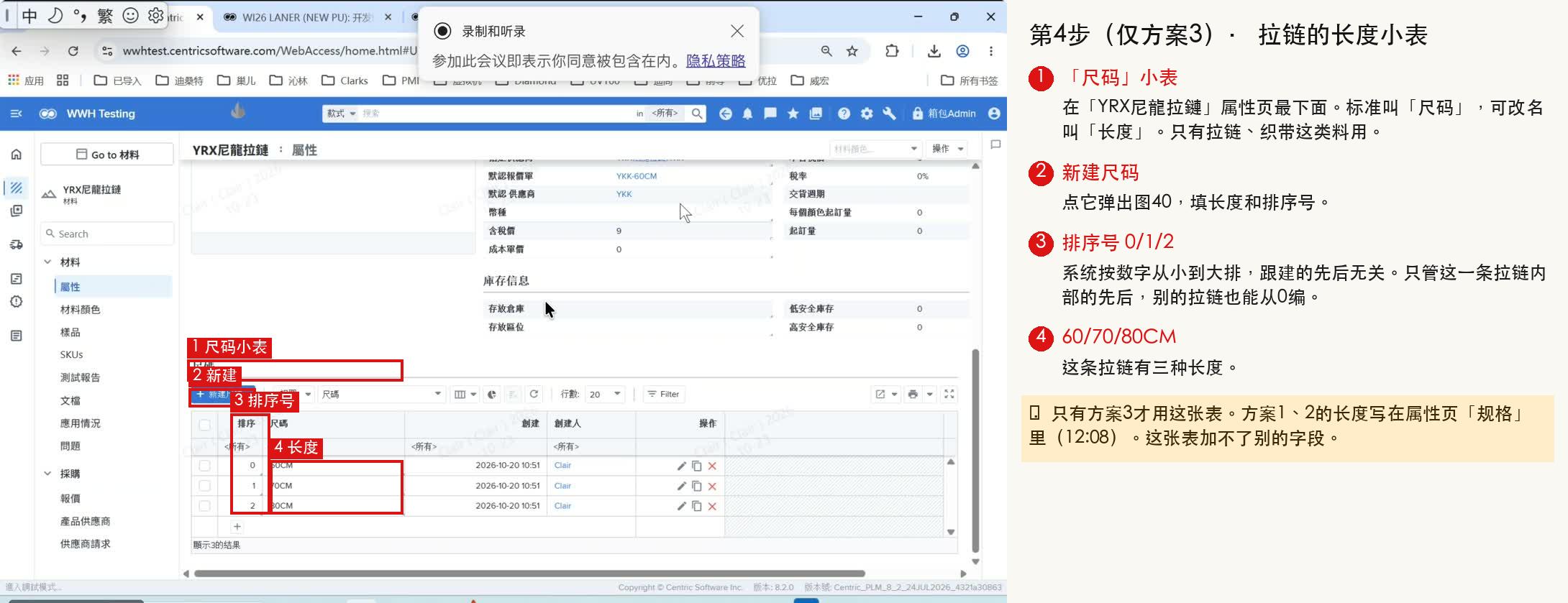
Task: Collapse the navigation with the hamburger icon
Action: pyautogui.click(x=17, y=114)
